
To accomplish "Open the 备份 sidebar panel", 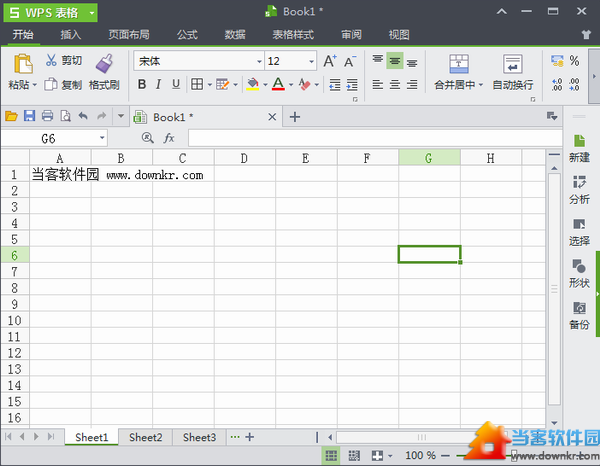I will pos(579,316).
